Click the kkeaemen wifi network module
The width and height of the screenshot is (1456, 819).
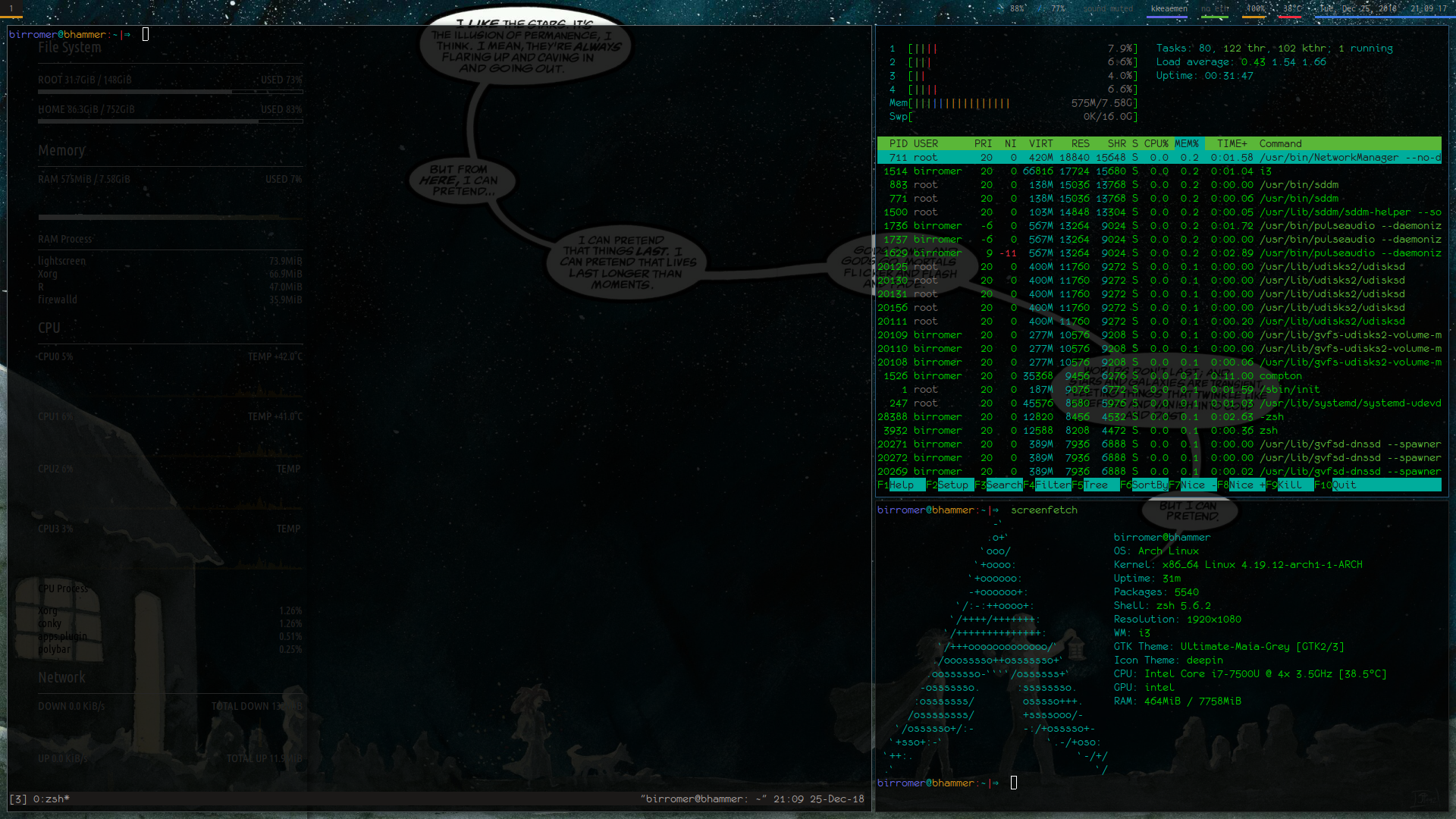tap(1169, 9)
